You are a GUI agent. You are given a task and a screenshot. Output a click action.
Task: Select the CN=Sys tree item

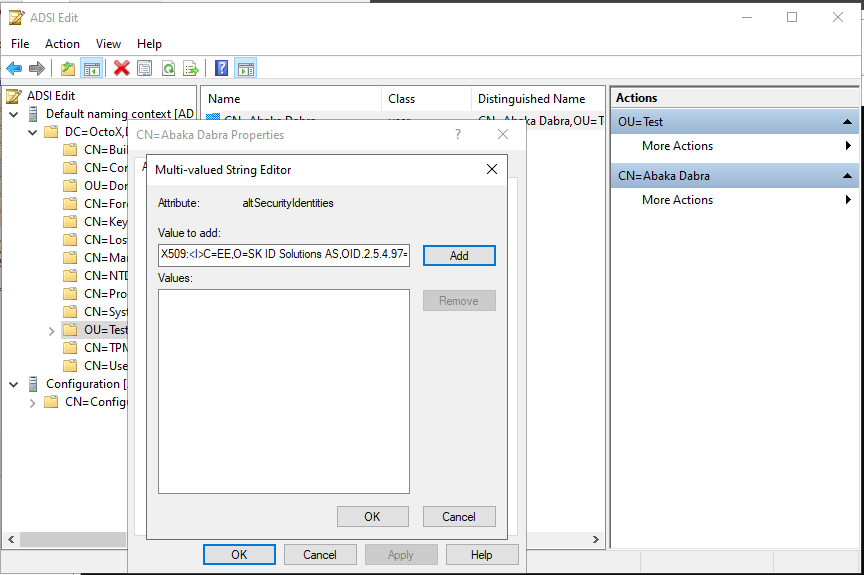(x=106, y=312)
